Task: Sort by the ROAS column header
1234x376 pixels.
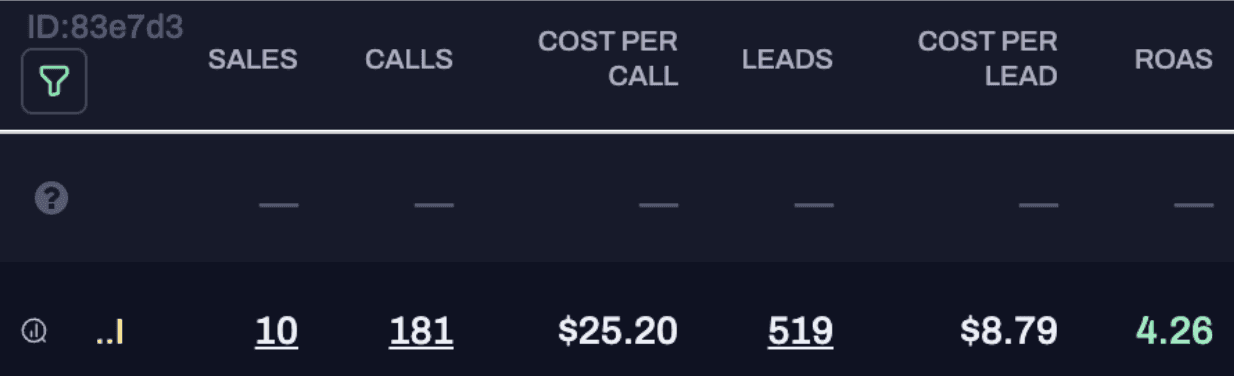Action: click(x=1174, y=59)
